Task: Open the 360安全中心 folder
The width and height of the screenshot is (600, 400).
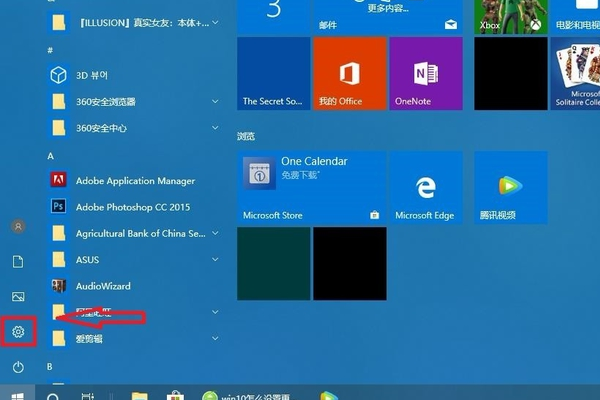Action: 134,128
